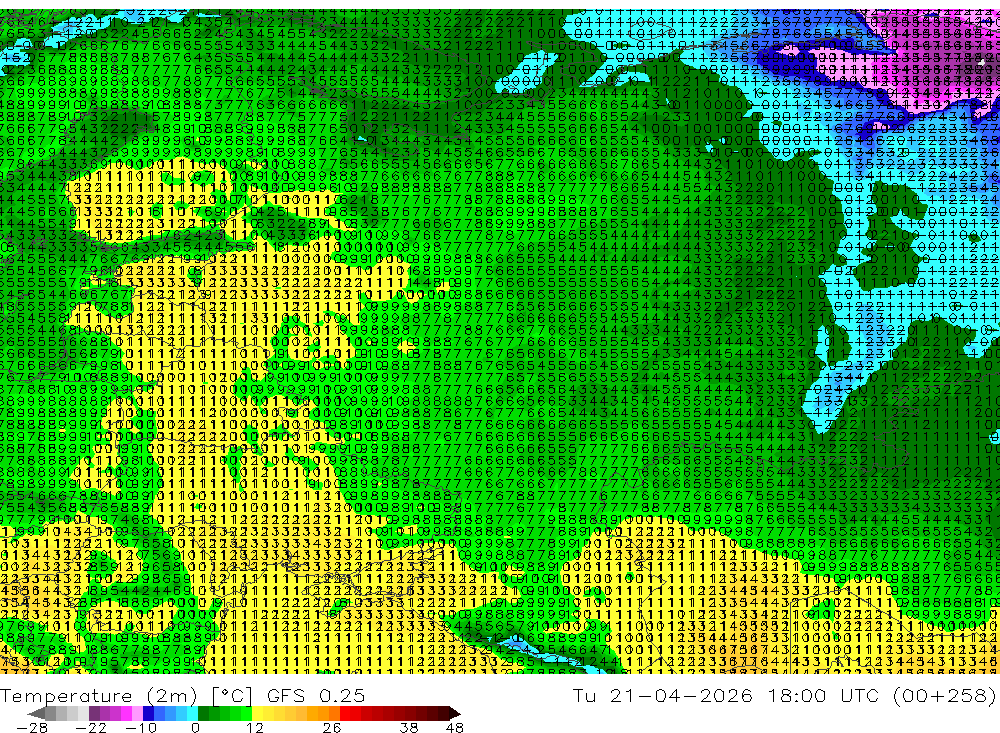The image size is (1000, 733).
Task: Click the dark brown right arrow end of legend
Action: [x=455, y=713]
